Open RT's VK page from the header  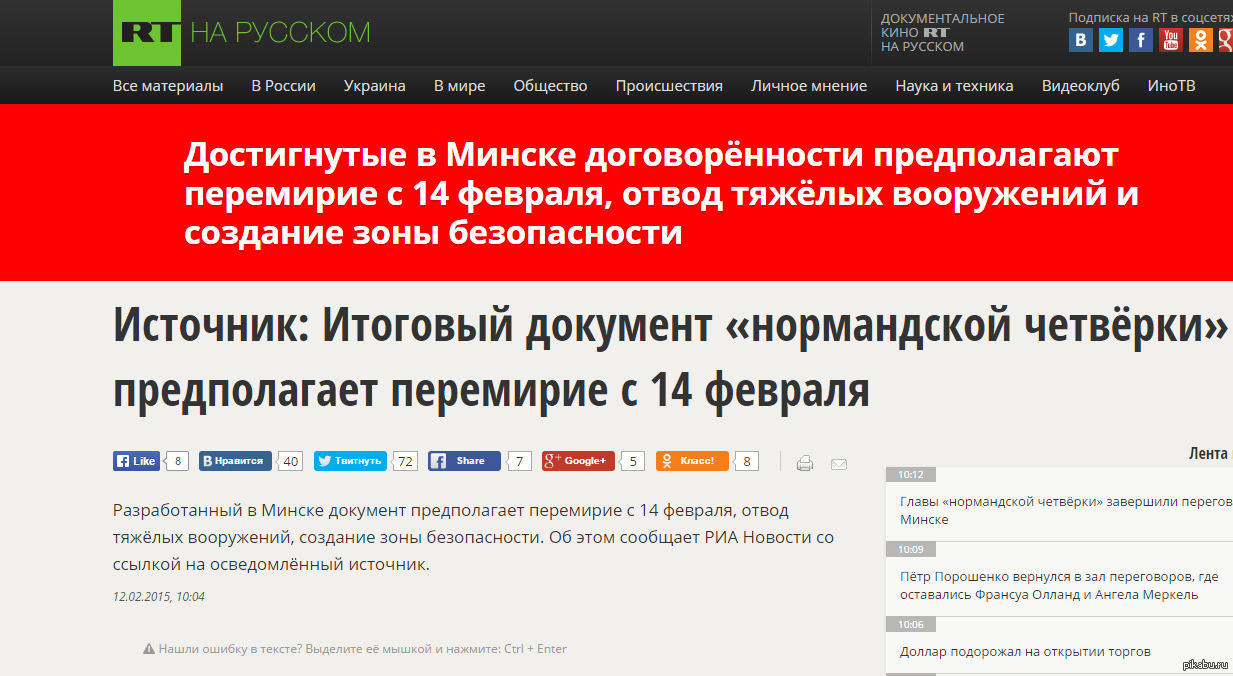coord(1080,40)
